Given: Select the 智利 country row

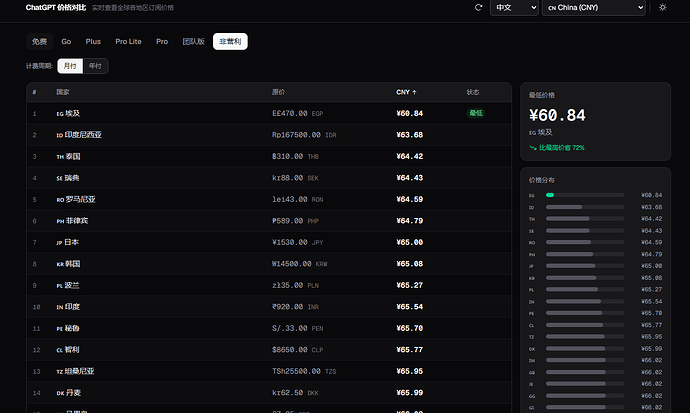Looking at the screenshot, I should coord(269,350).
